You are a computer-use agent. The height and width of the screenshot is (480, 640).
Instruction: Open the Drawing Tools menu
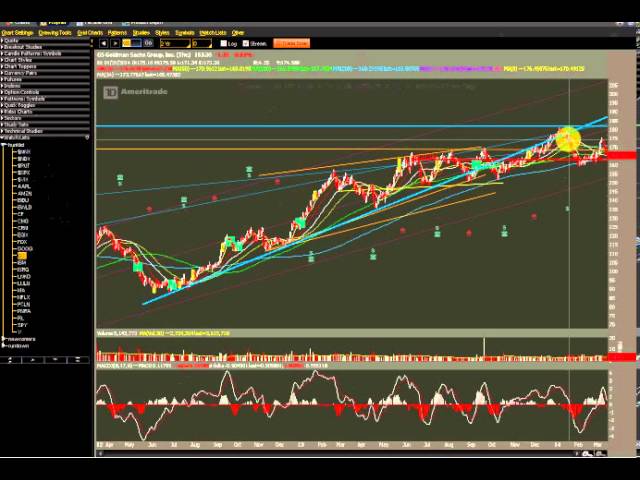(x=55, y=33)
